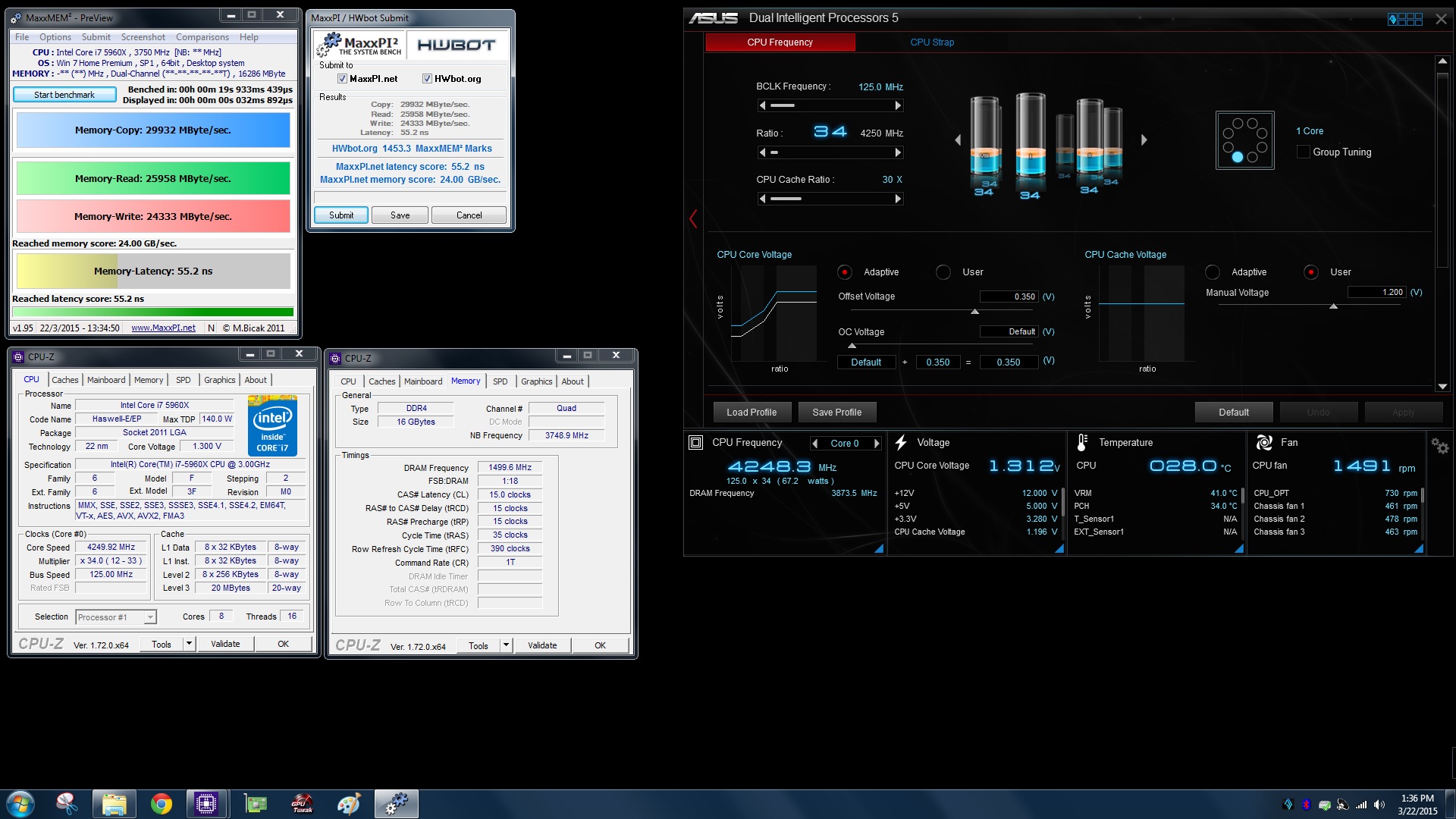Select User mode for CPU Core Voltage
Viewport: 1456px width, 819px height.
click(943, 272)
